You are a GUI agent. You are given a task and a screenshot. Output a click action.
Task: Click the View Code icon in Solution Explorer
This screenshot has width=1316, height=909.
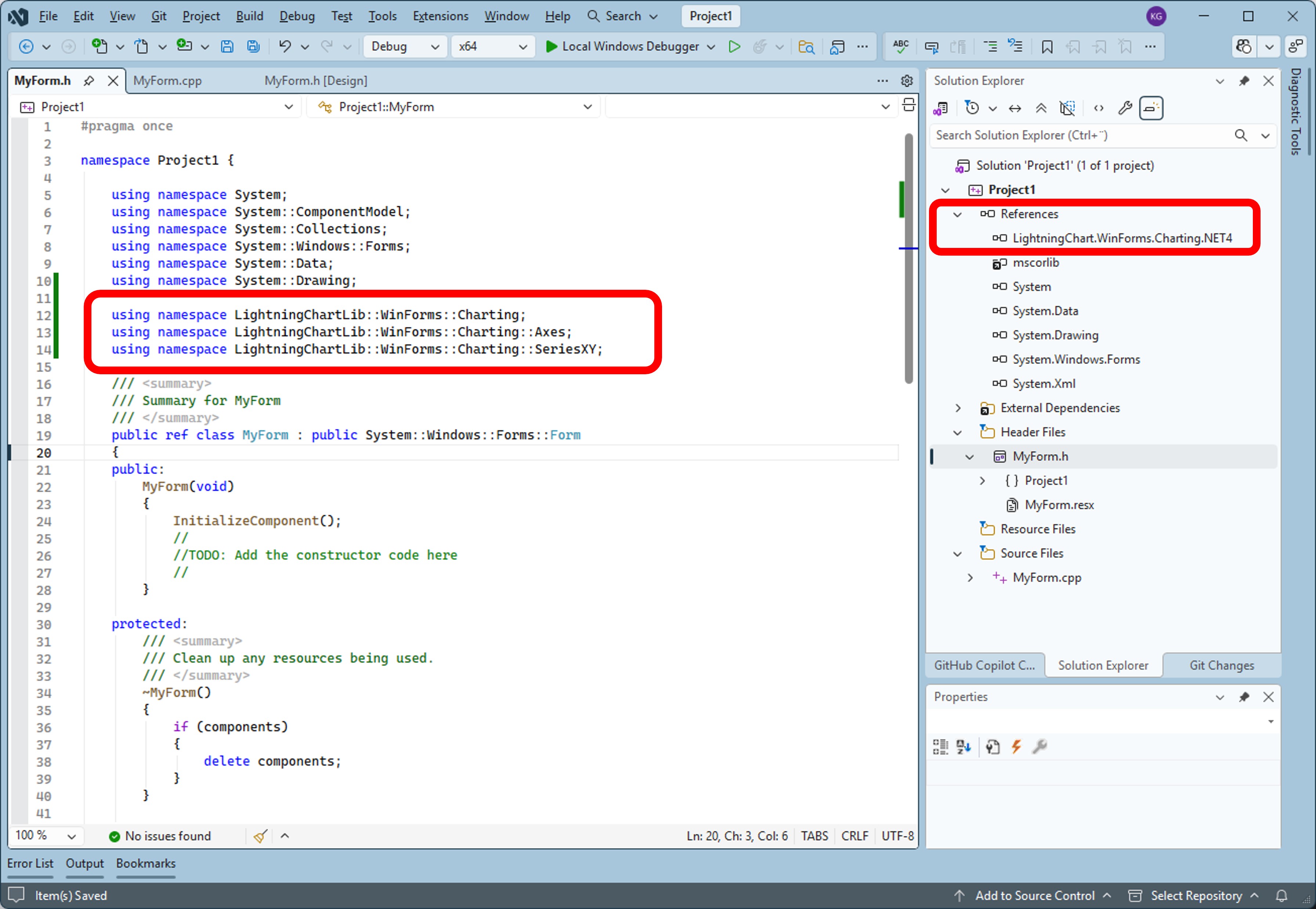(1099, 108)
